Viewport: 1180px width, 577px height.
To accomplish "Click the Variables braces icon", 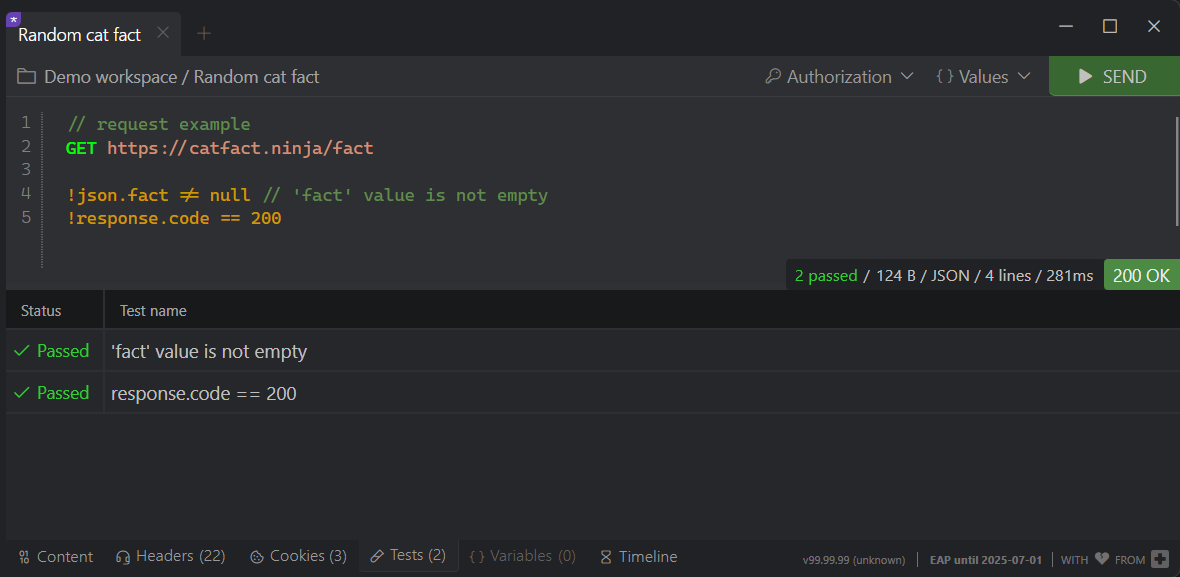I will (476, 557).
